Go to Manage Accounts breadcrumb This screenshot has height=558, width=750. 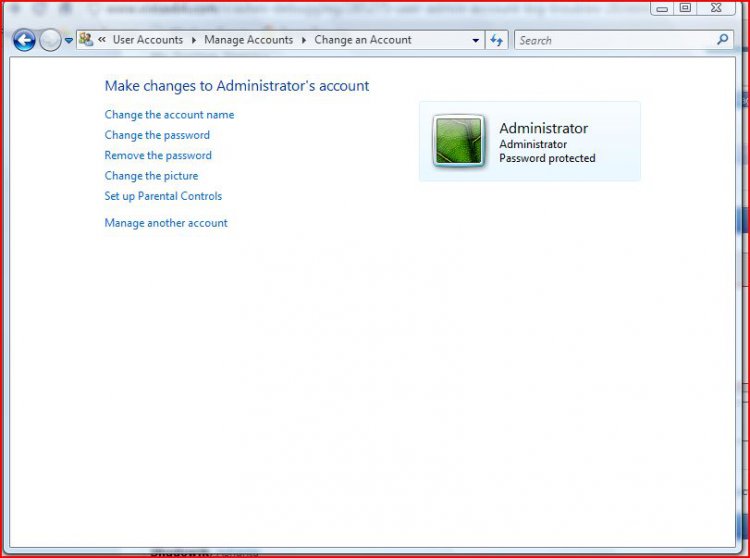(248, 40)
